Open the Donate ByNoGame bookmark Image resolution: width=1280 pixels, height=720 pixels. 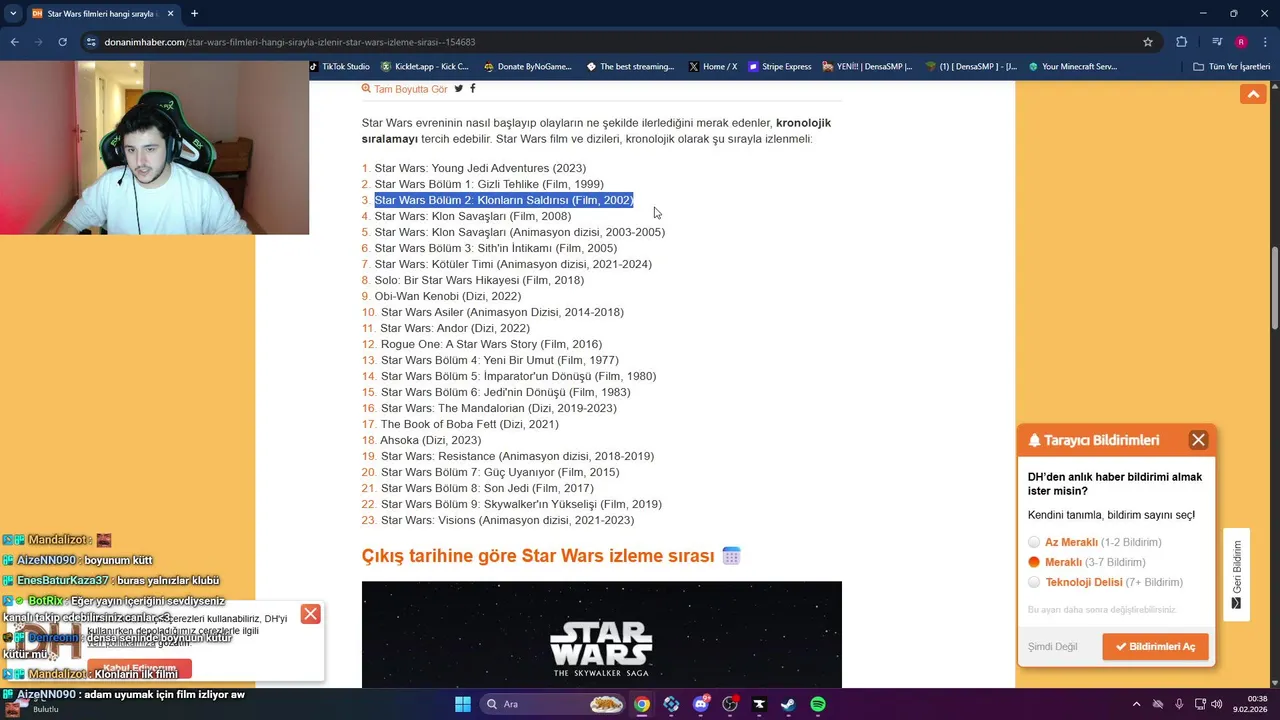[527, 67]
